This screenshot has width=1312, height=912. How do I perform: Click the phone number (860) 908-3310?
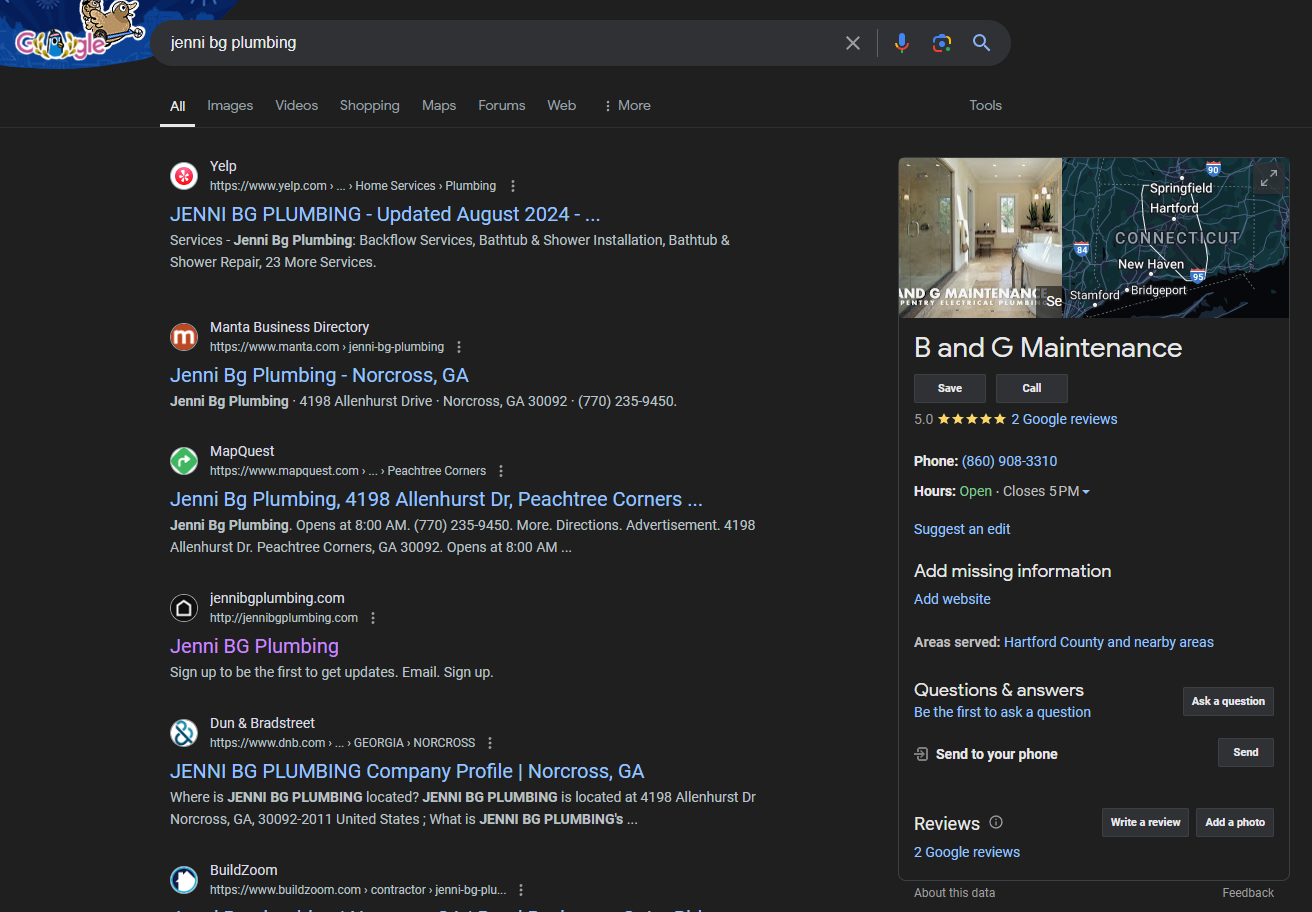point(1009,461)
